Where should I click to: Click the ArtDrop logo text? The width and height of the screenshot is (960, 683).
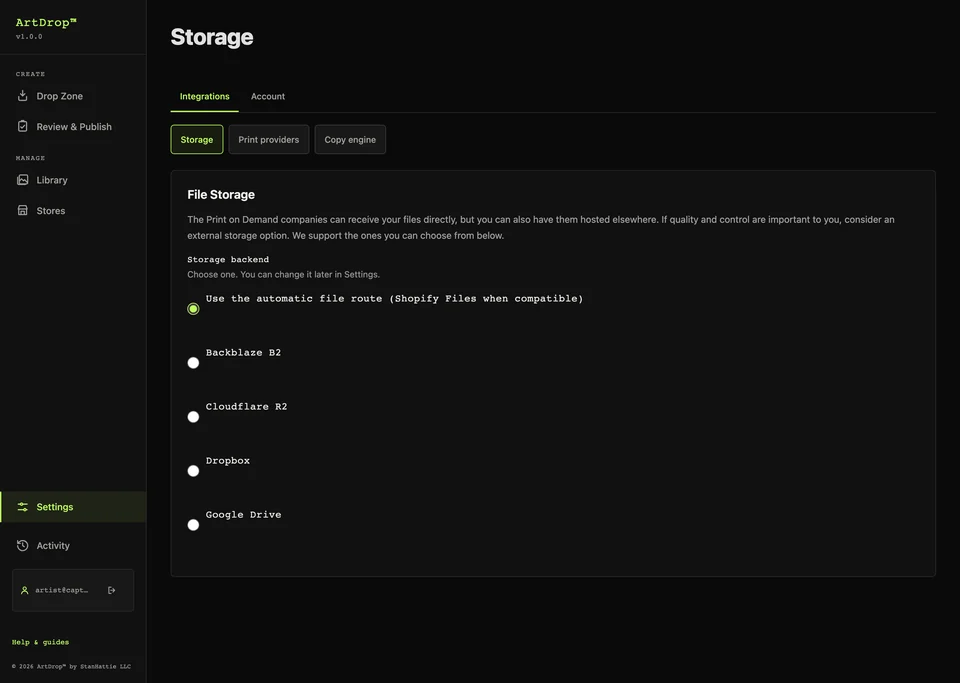(x=46, y=23)
